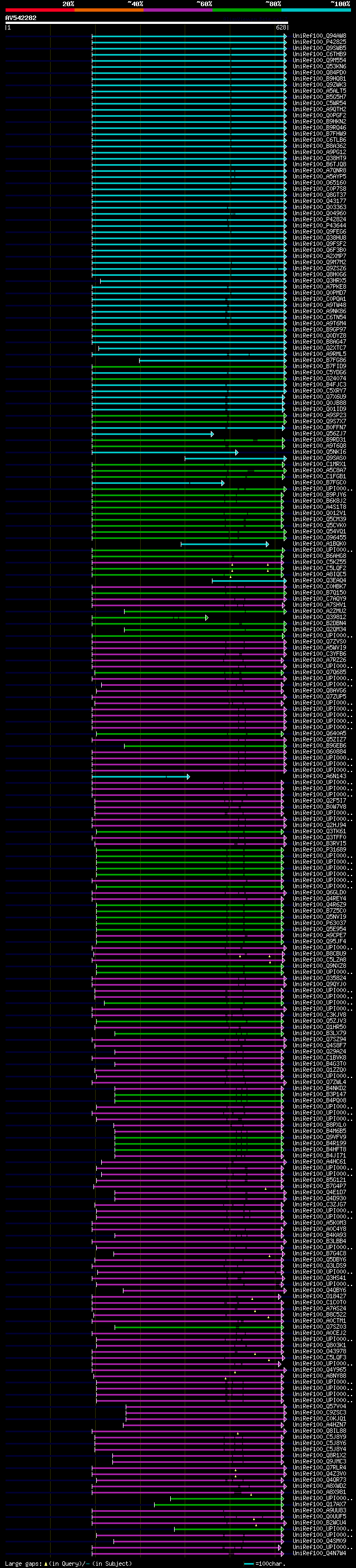Open hit UniRef100_Q9SAS0

click(319, 458)
